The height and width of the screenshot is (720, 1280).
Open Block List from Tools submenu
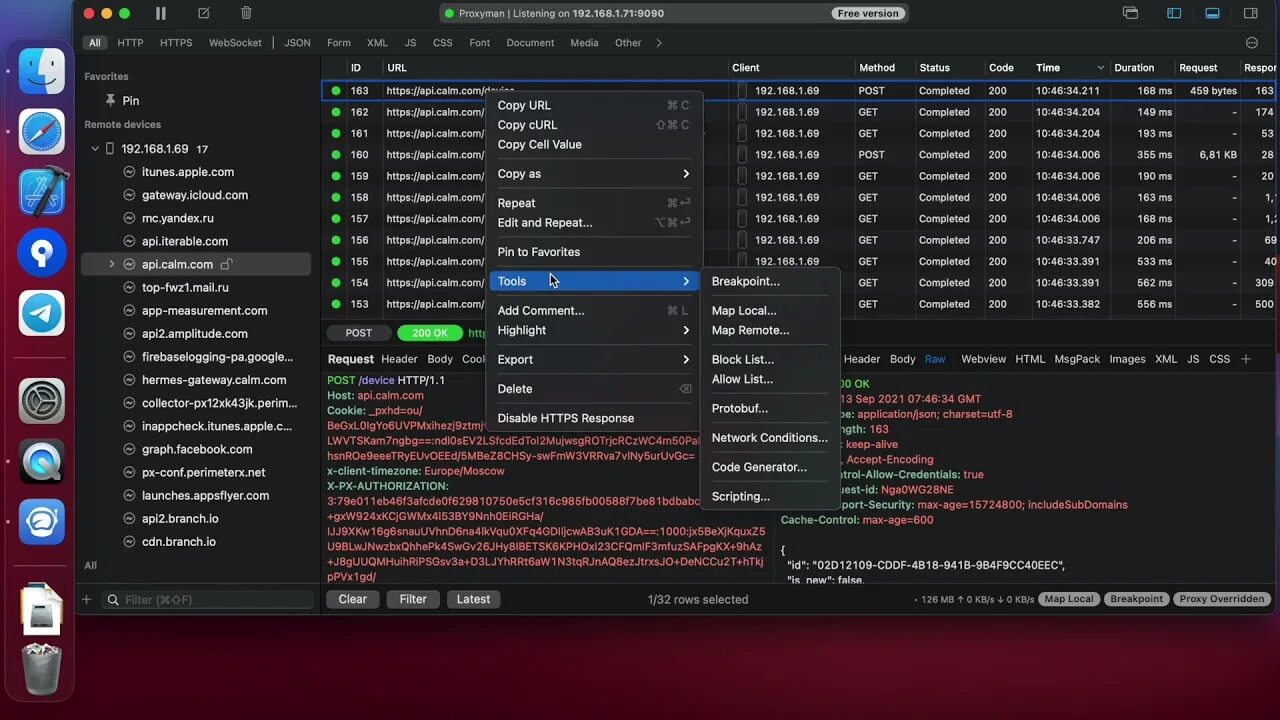pyautogui.click(x=770, y=360)
